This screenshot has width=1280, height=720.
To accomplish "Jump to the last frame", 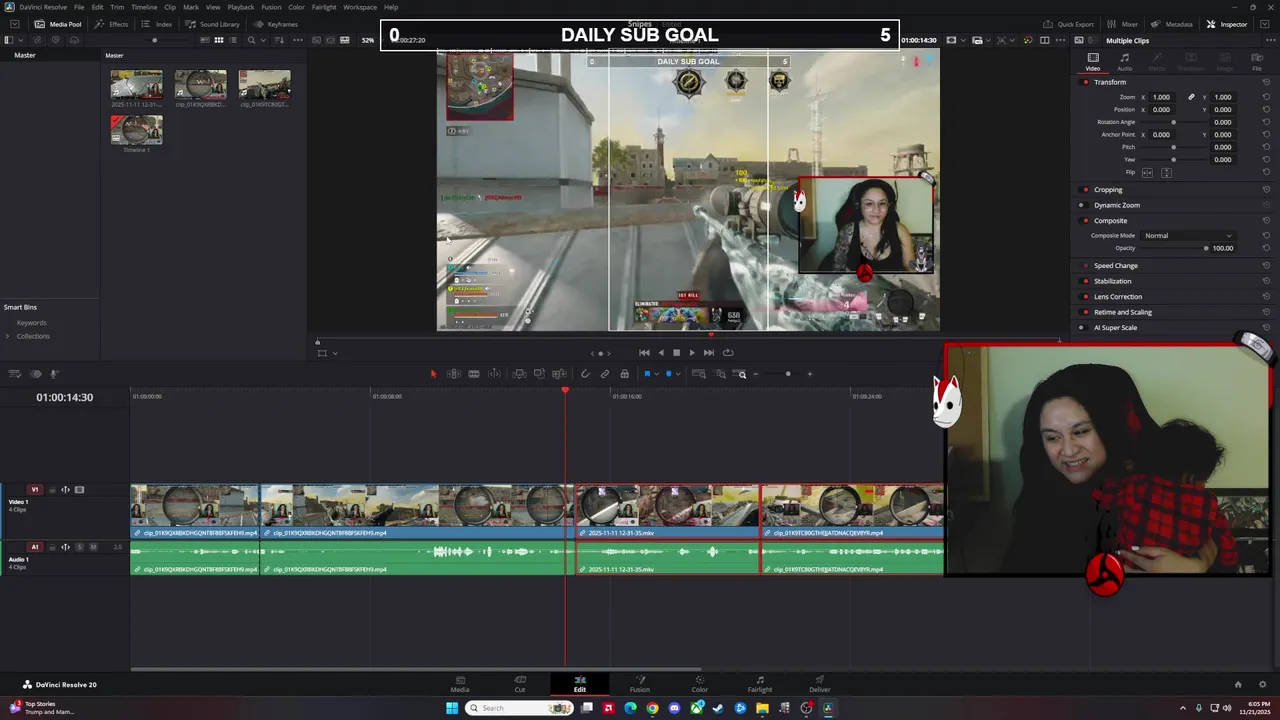I will [x=709, y=352].
